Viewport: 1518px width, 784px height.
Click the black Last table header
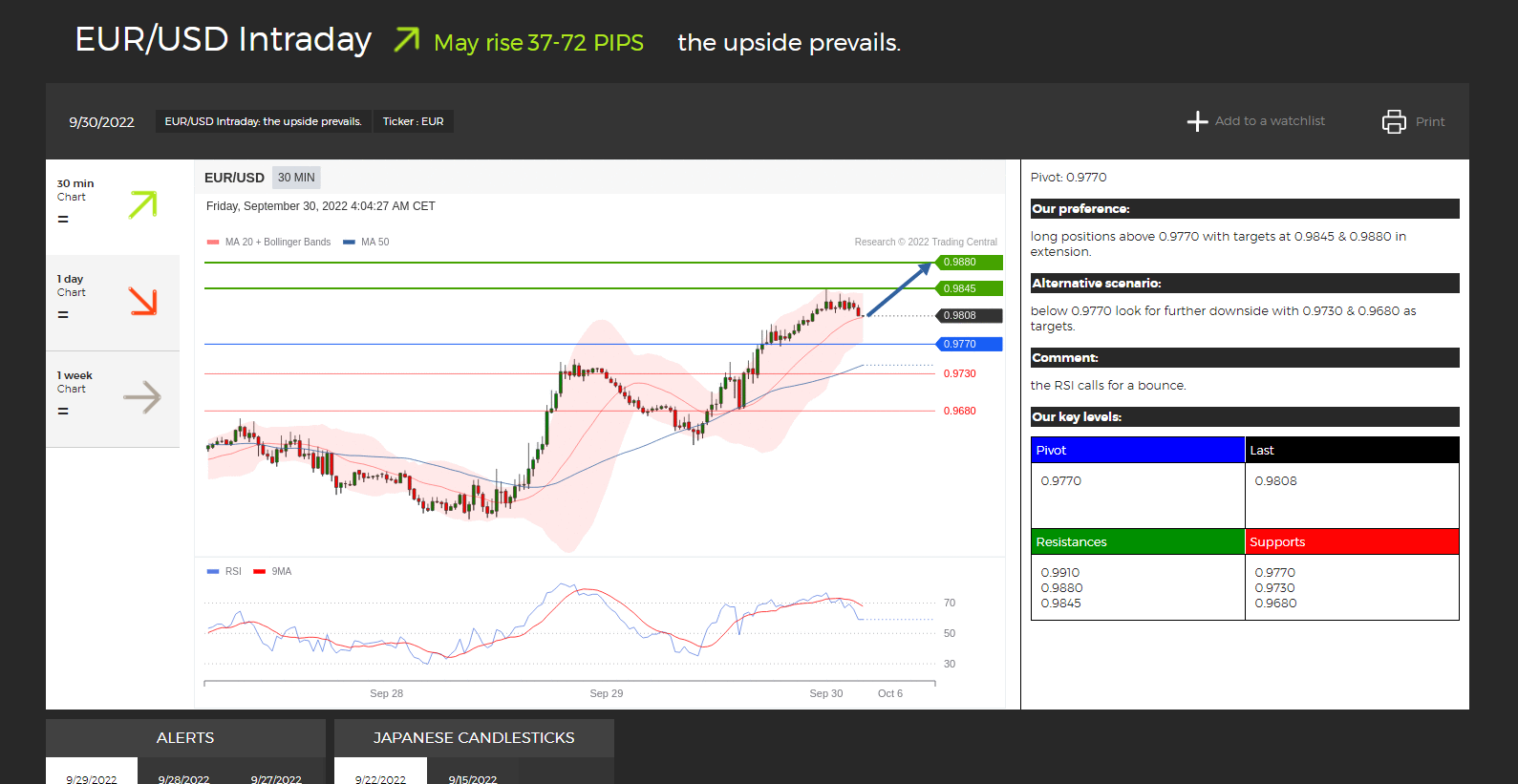[1352, 450]
